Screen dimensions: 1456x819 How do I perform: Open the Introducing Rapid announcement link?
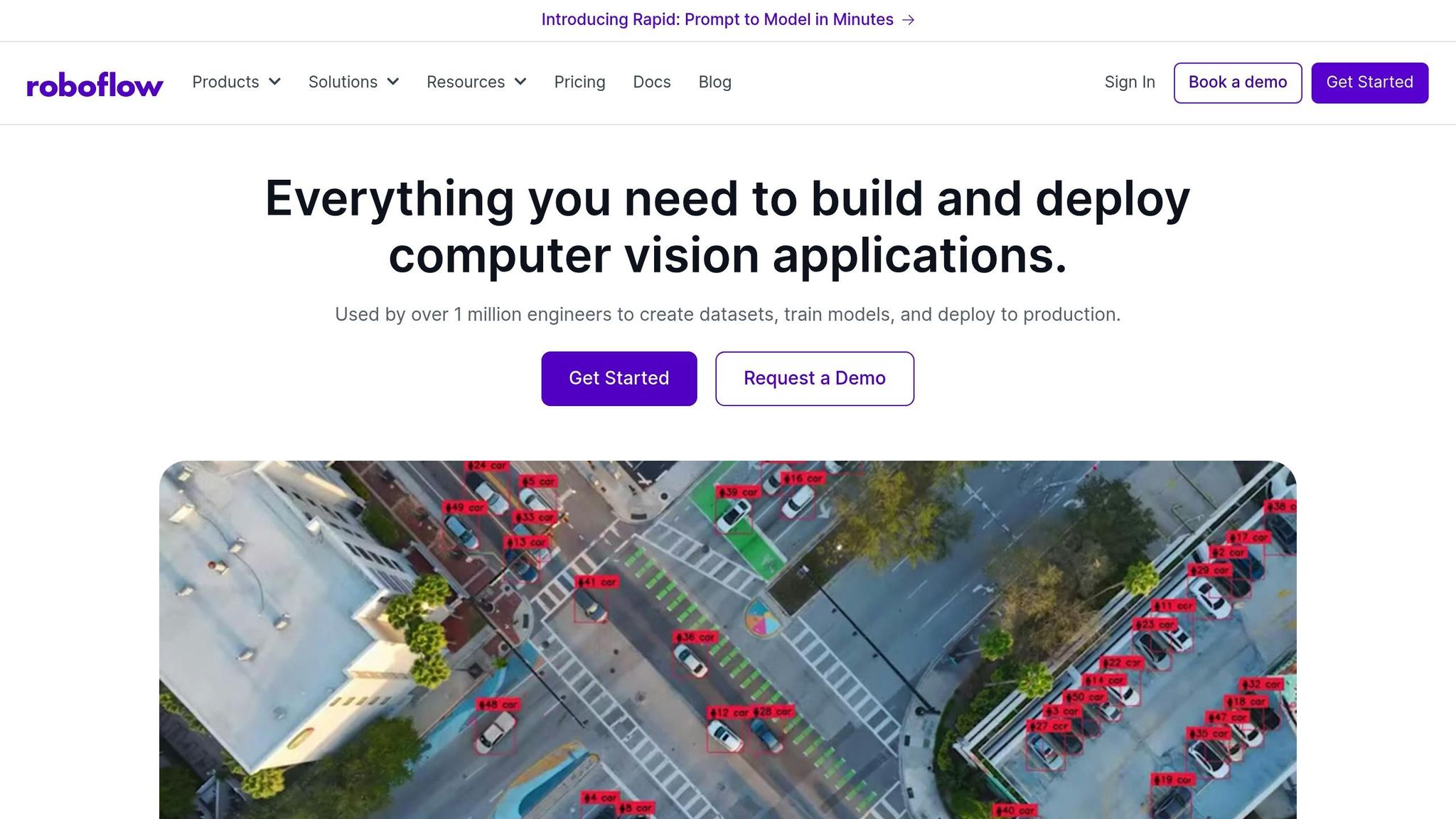[x=728, y=20]
